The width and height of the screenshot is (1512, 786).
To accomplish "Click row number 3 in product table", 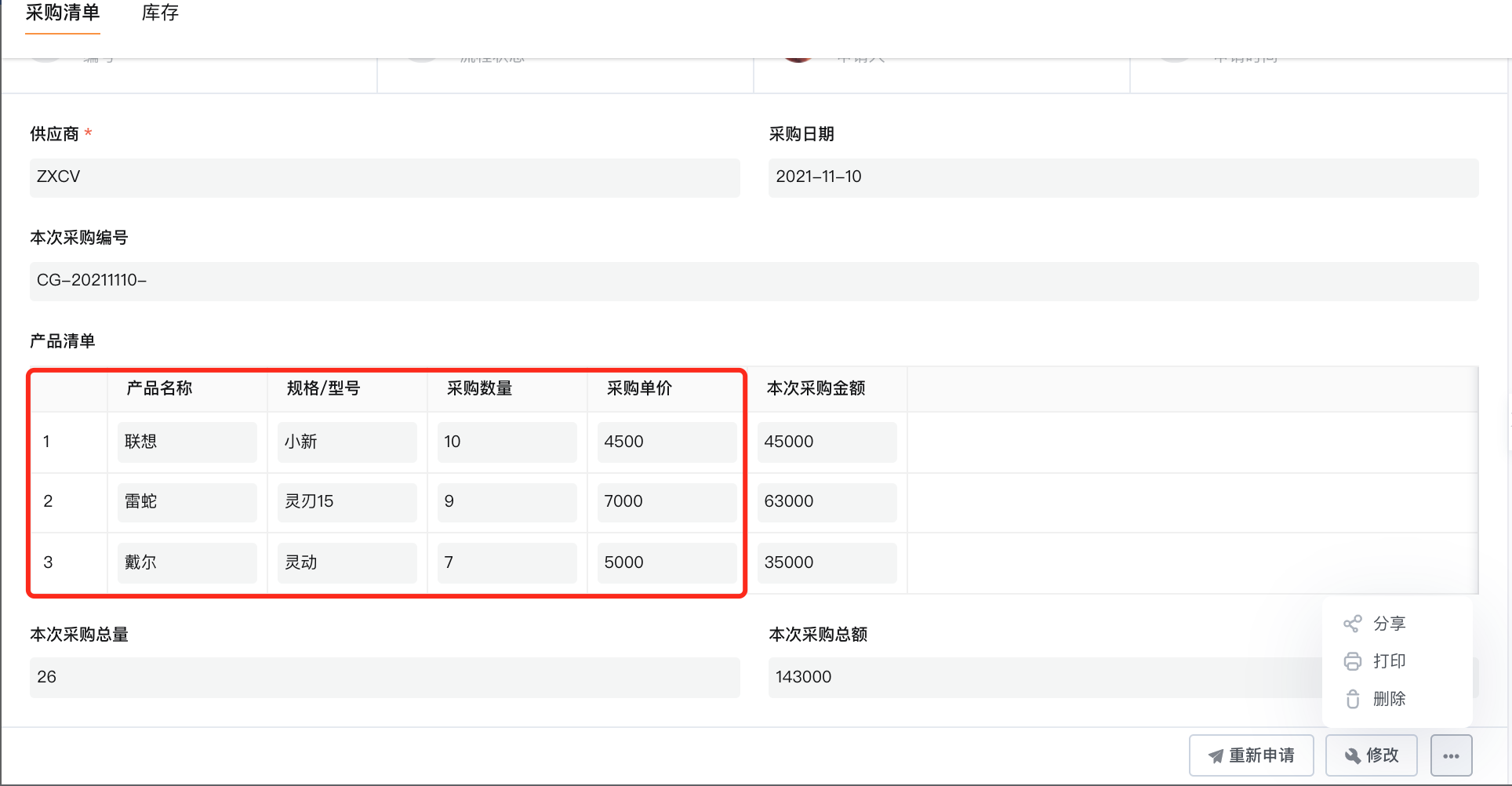I will click(x=48, y=562).
